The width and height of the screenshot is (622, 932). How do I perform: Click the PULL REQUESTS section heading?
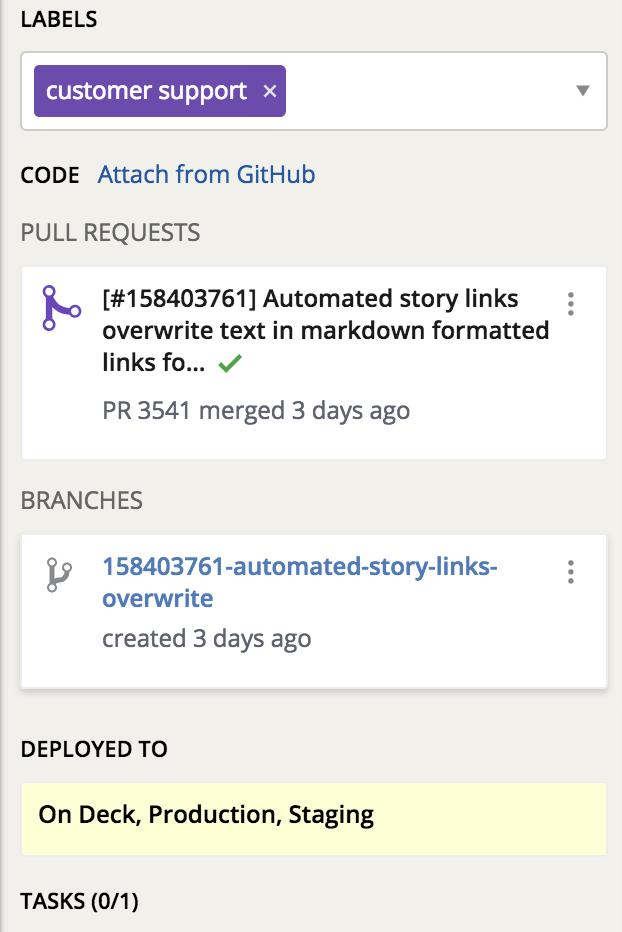(110, 232)
